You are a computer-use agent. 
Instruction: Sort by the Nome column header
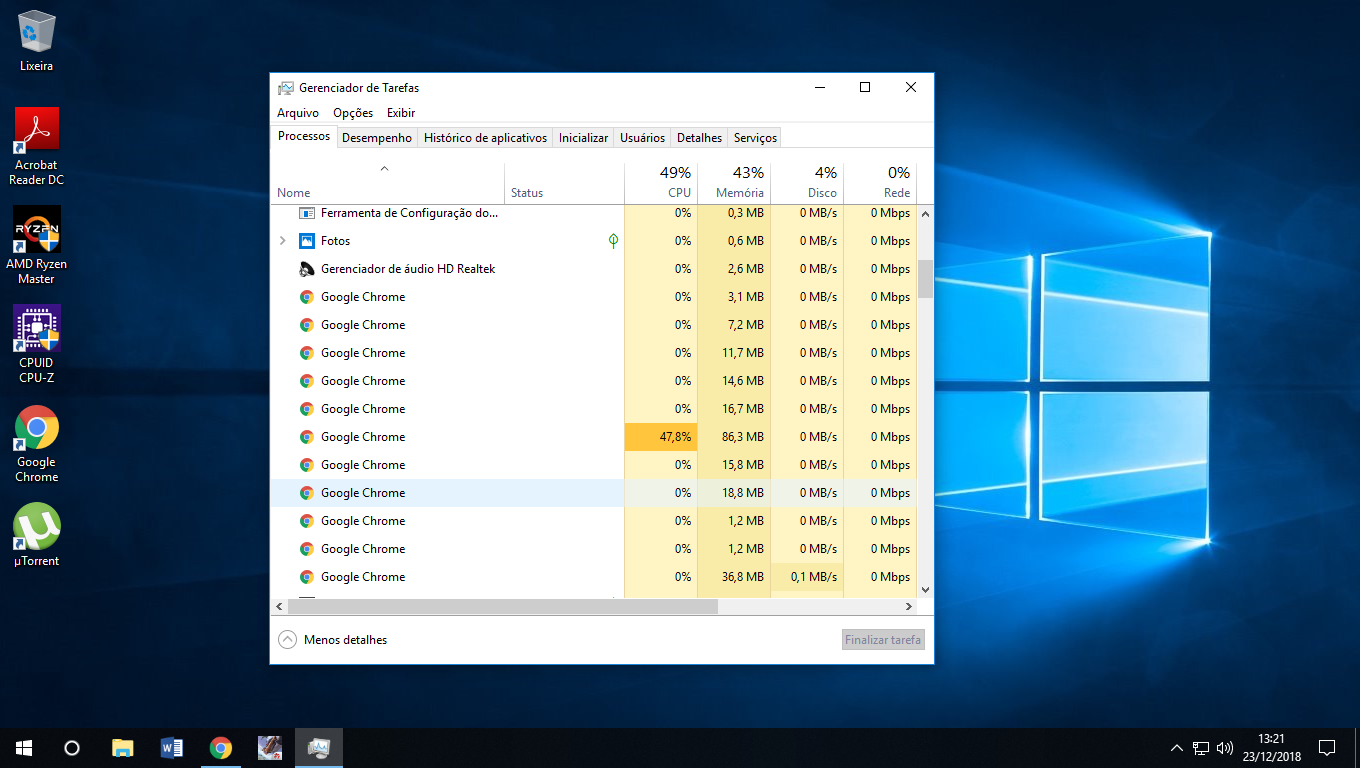pyautogui.click(x=388, y=183)
